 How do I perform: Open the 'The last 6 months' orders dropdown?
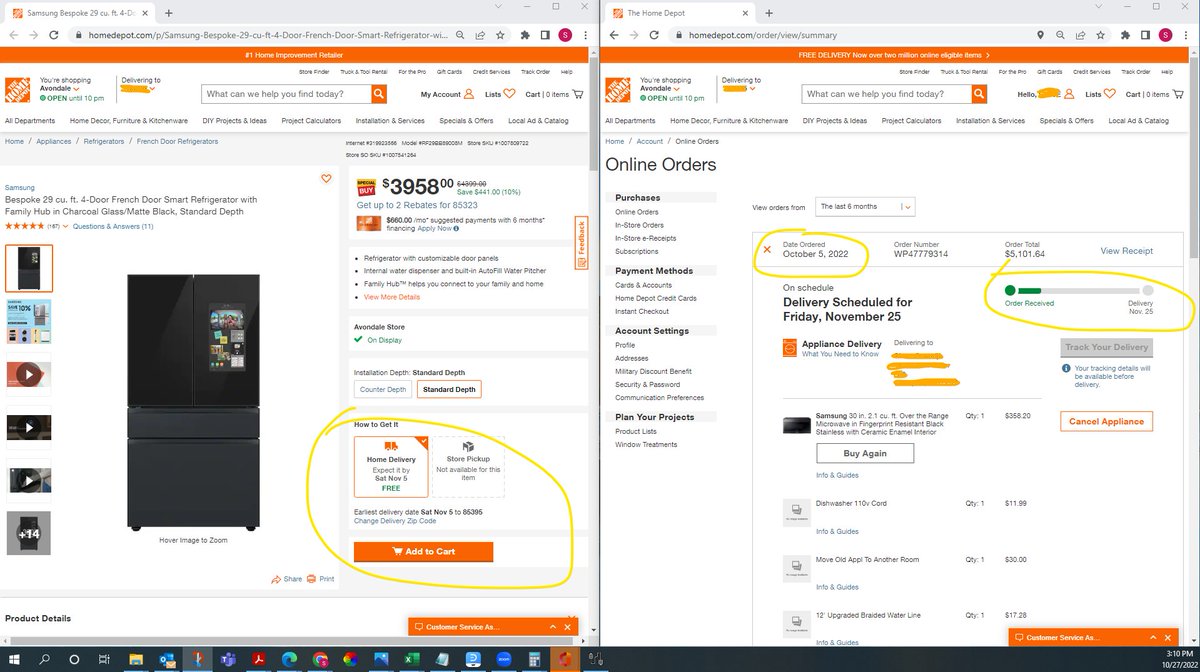coord(865,206)
